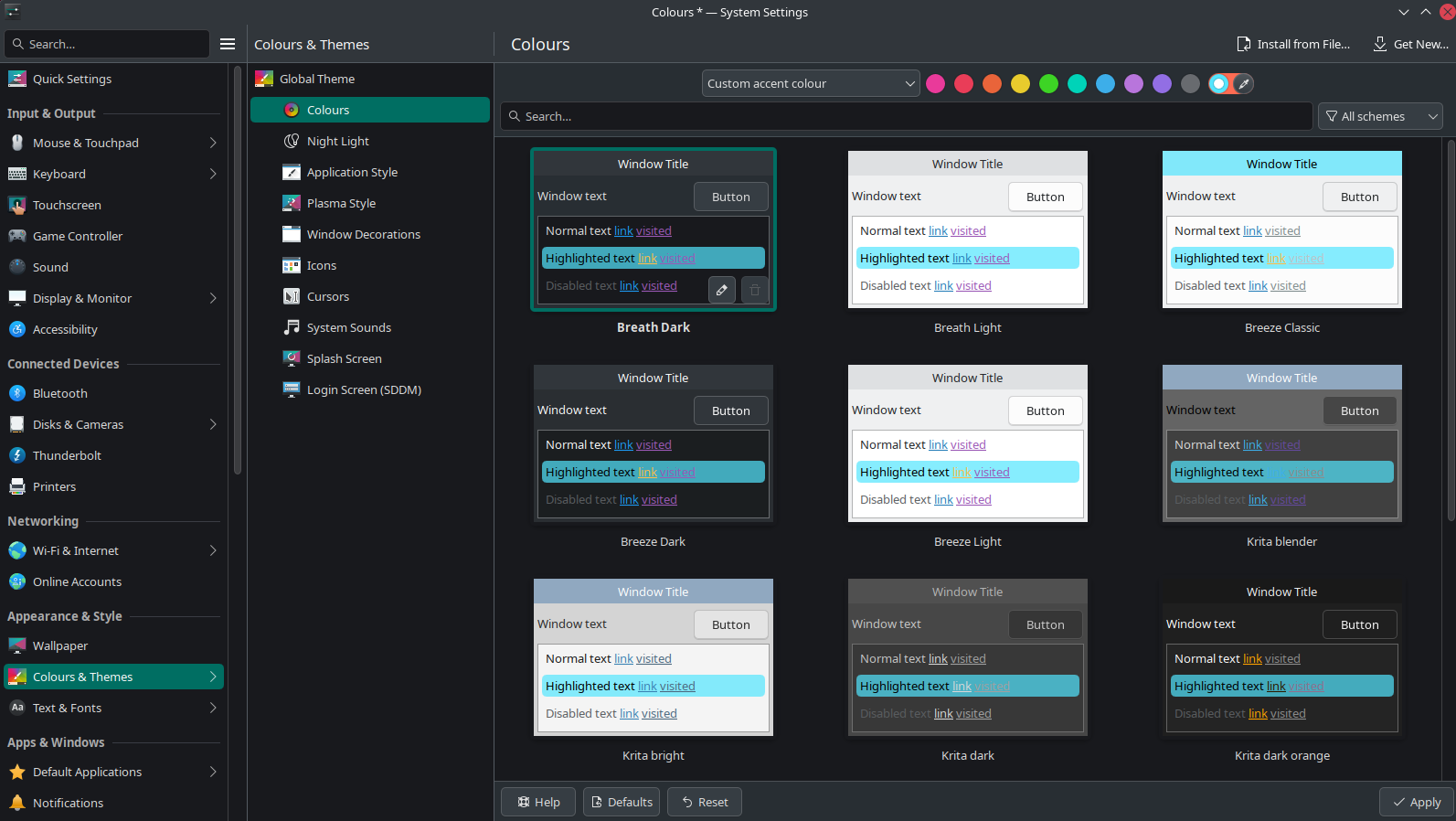This screenshot has height=821, width=1456.
Task: Apply the colour scheme changes
Action: [1416, 802]
